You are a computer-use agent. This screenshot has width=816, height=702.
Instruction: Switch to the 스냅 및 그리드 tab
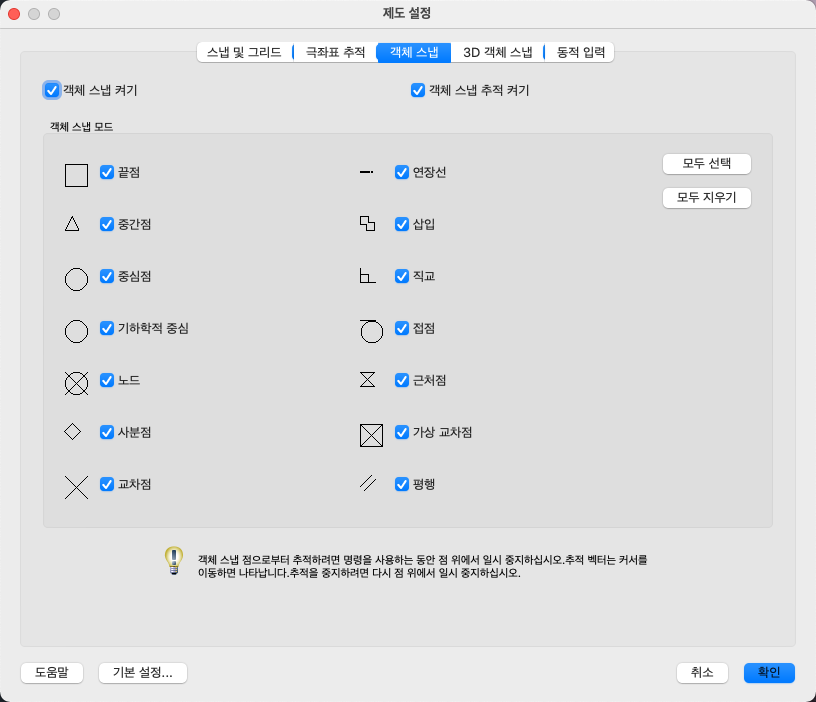pos(244,52)
